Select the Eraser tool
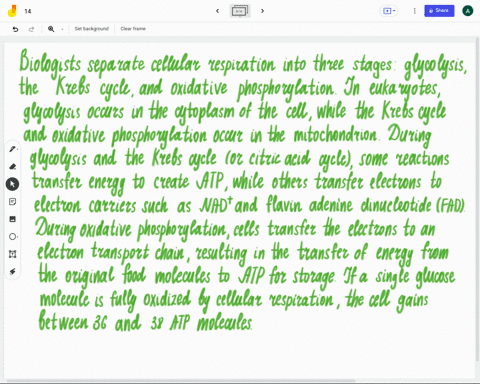This screenshot has width=480, height=384. click(12, 167)
